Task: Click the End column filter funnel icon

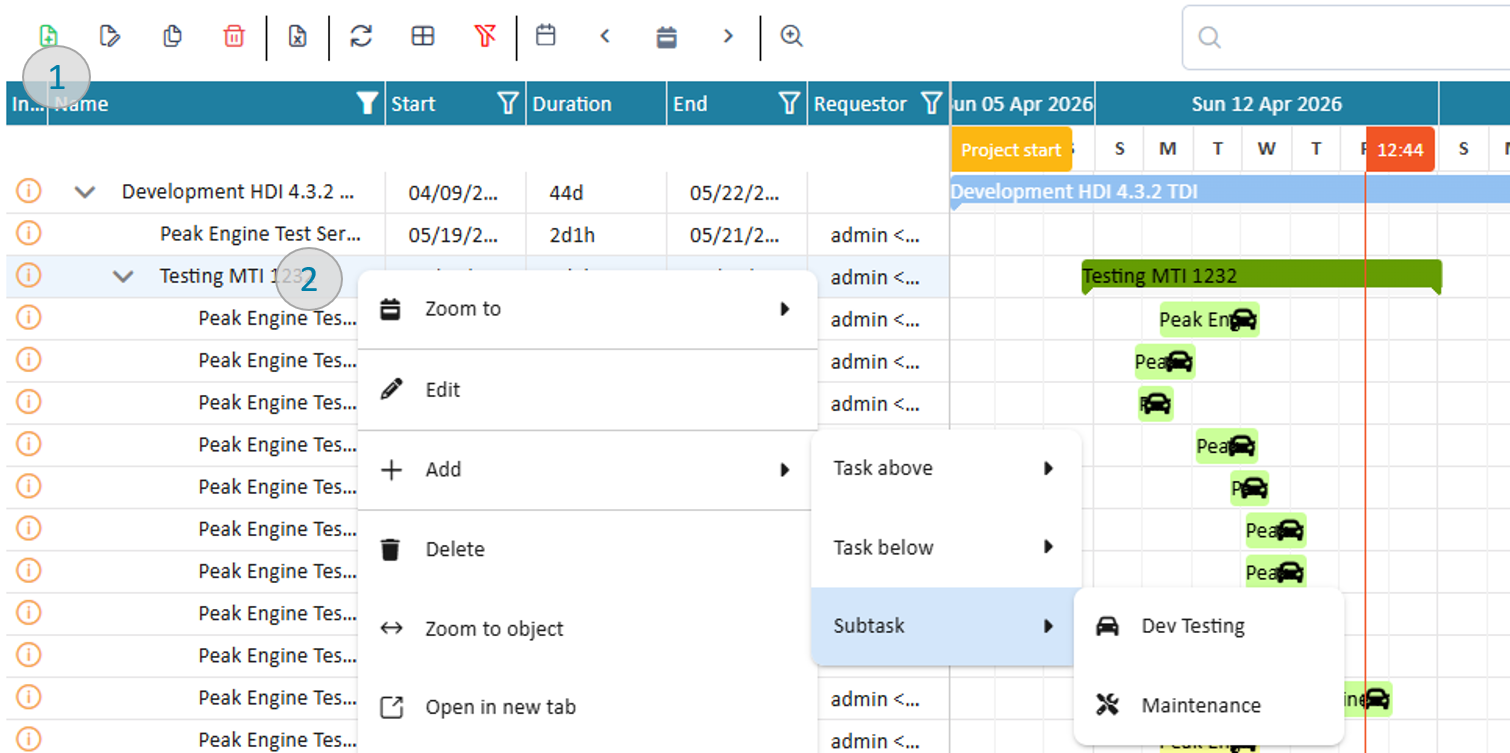Action: point(789,103)
